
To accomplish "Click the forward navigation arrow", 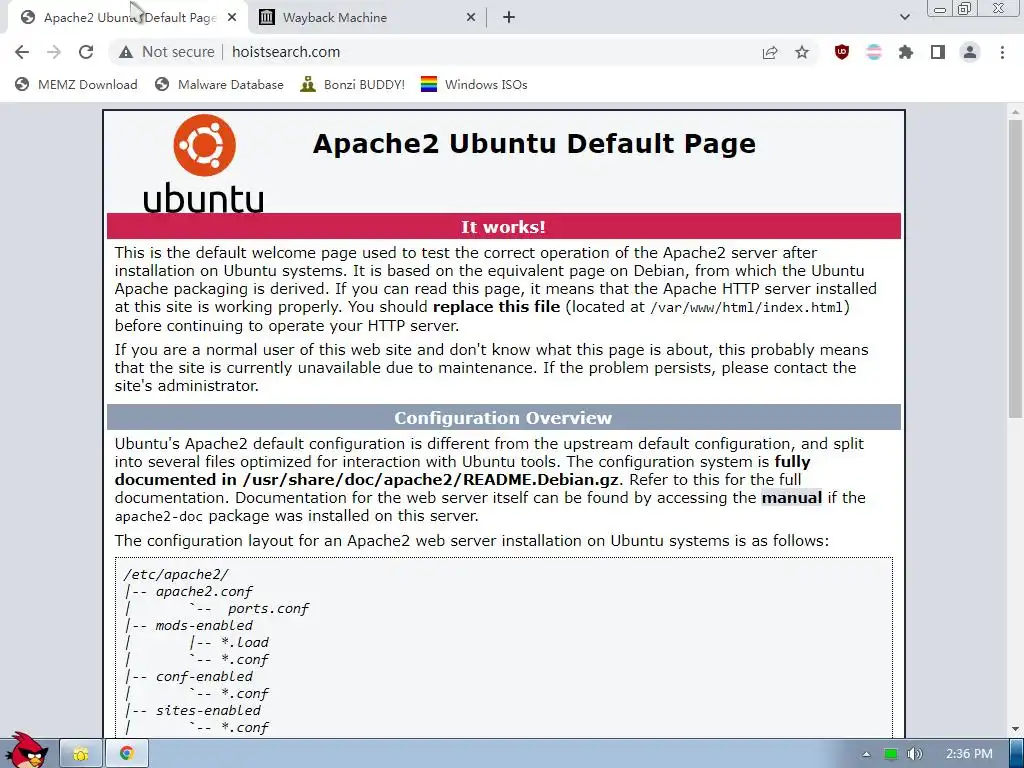I will pyautogui.click(x=54, y=52).
